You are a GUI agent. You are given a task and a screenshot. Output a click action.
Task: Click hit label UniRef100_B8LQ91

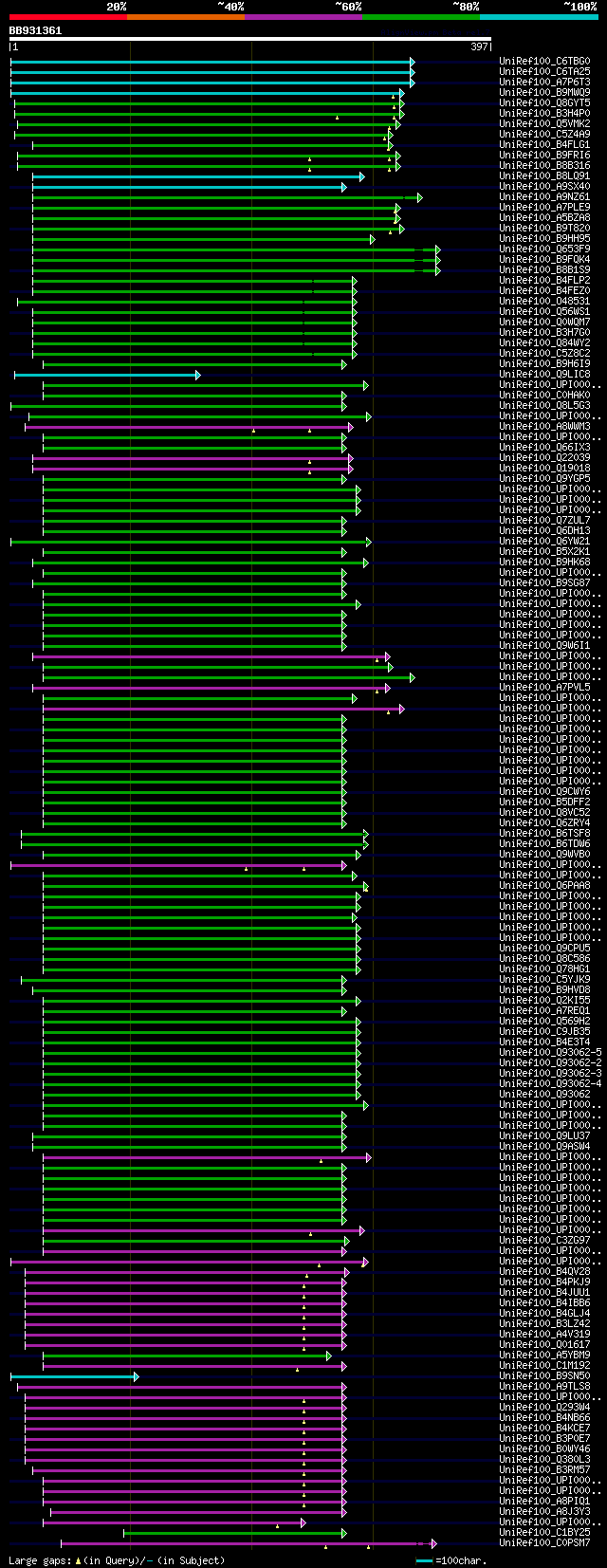pos(544,176)
